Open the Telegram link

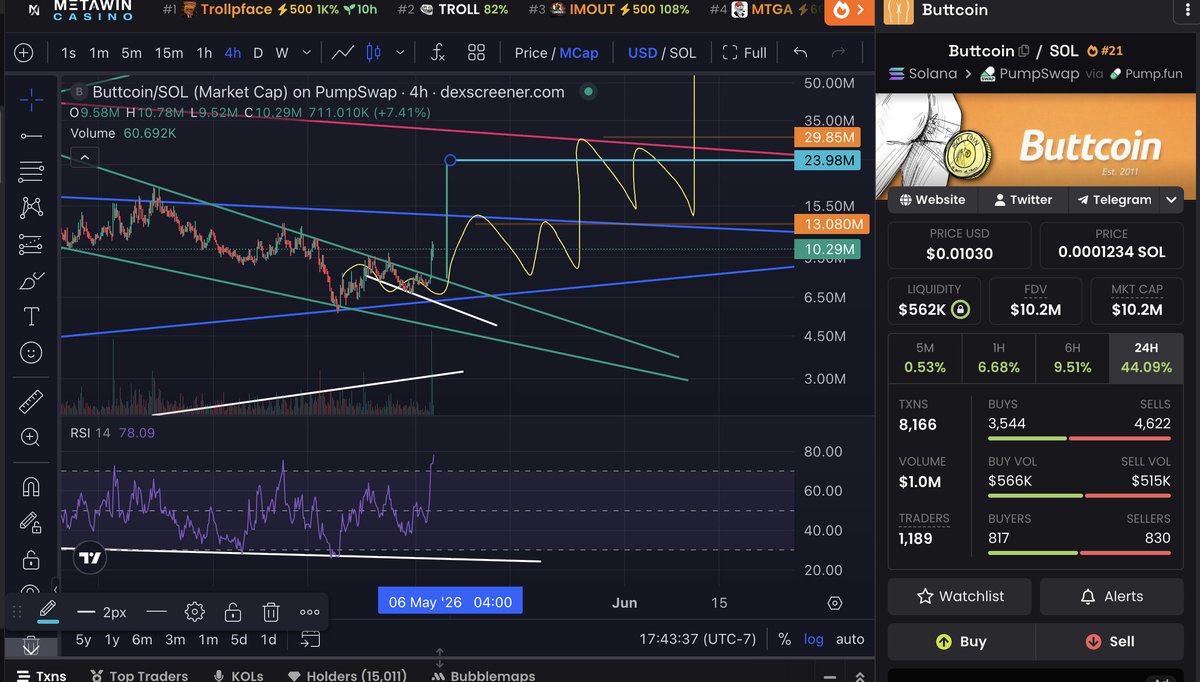click(1114, 199)
